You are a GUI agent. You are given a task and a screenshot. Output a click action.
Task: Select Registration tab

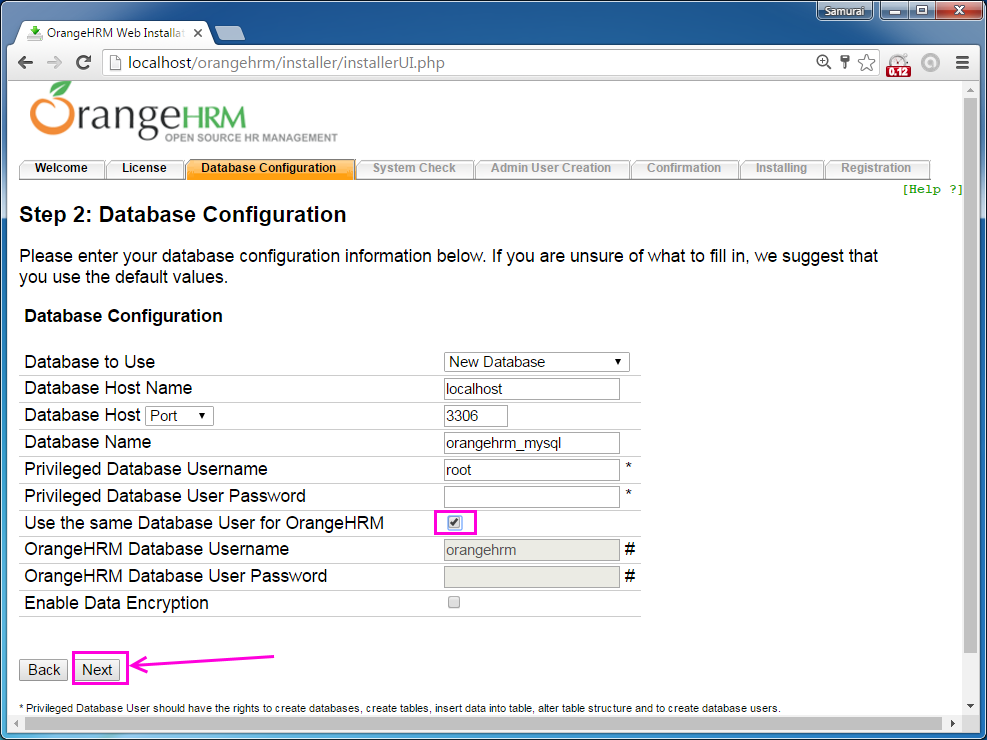[876, 168]
